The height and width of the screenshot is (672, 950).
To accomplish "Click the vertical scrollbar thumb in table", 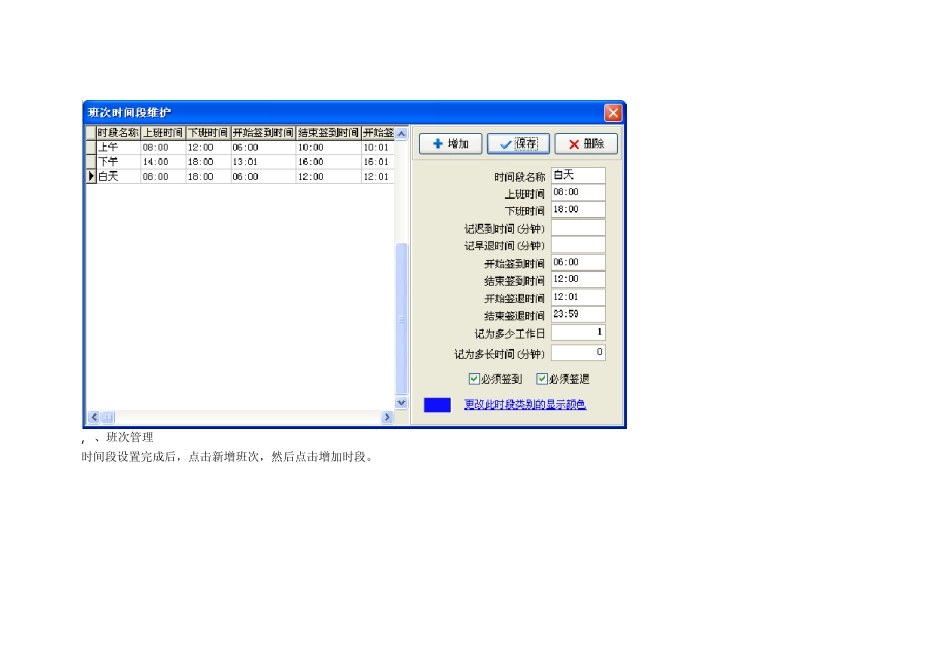I will click(x=401, y=319).
